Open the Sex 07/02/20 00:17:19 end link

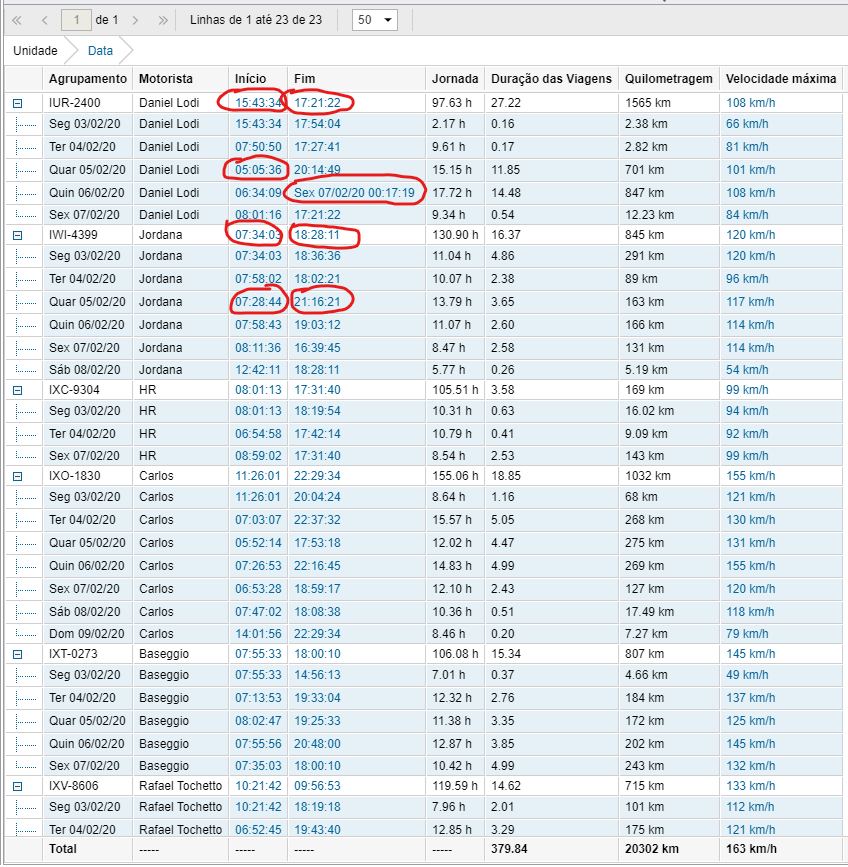[x=353, y=192]
